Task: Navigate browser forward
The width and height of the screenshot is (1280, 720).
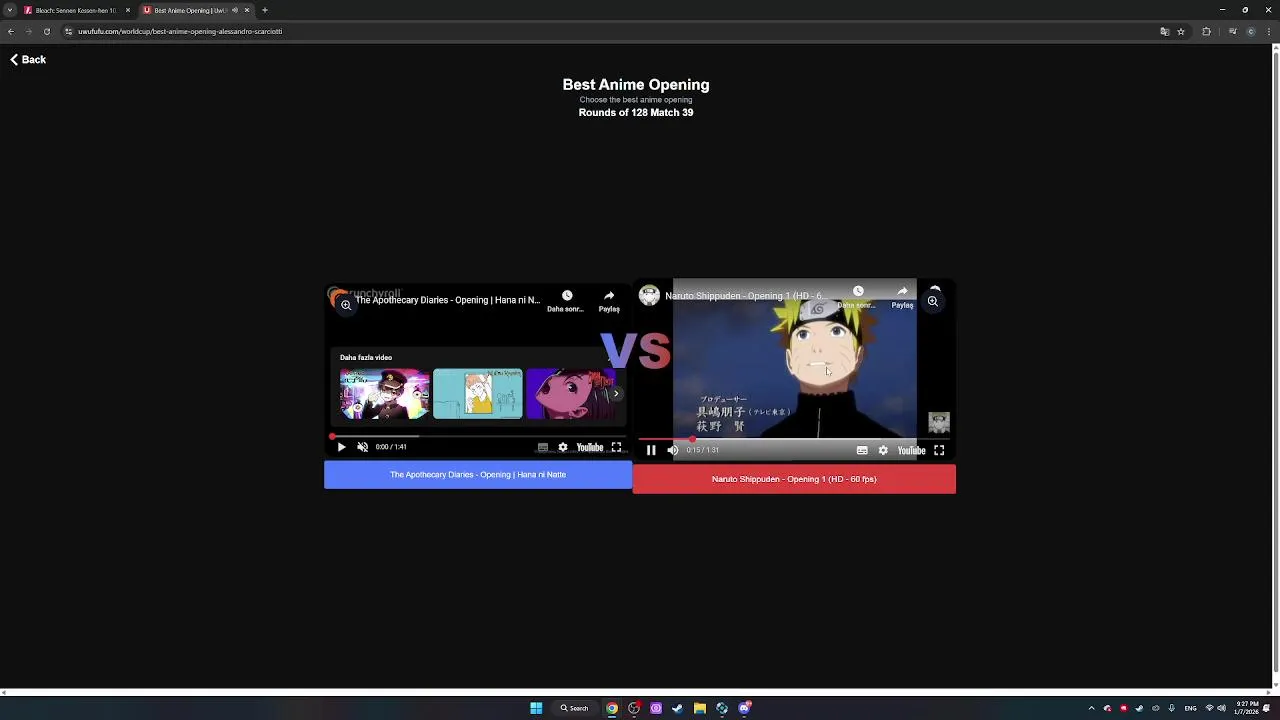Action: coord(28,31)
